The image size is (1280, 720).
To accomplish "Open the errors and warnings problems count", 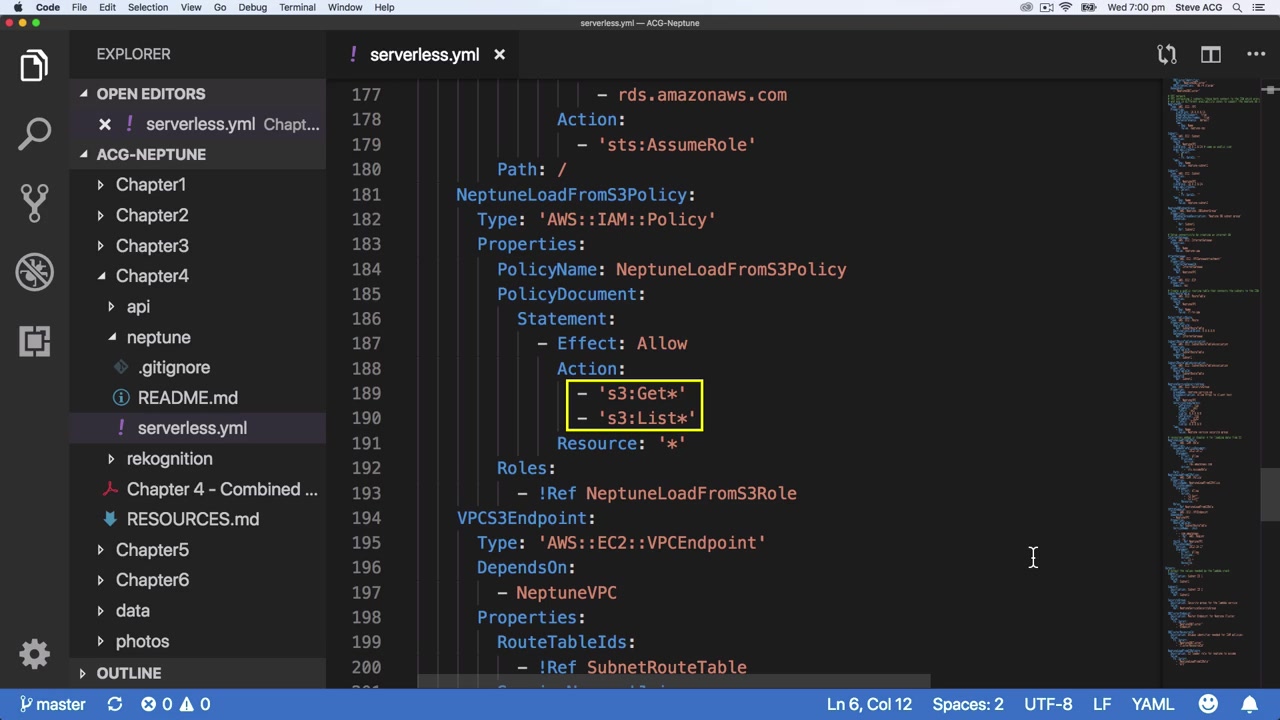I will pos(175,704).
